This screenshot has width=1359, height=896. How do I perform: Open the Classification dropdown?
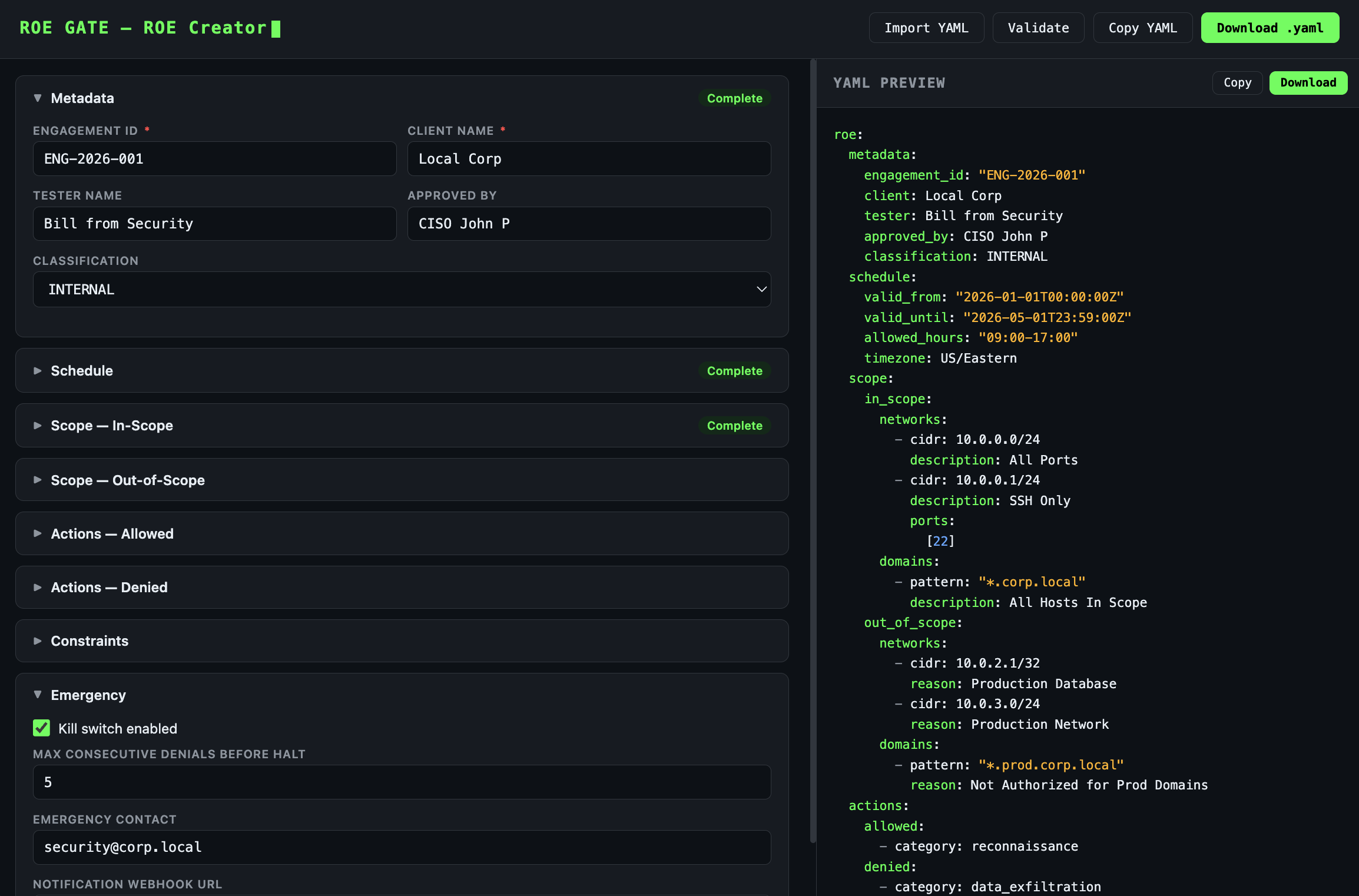402,289
